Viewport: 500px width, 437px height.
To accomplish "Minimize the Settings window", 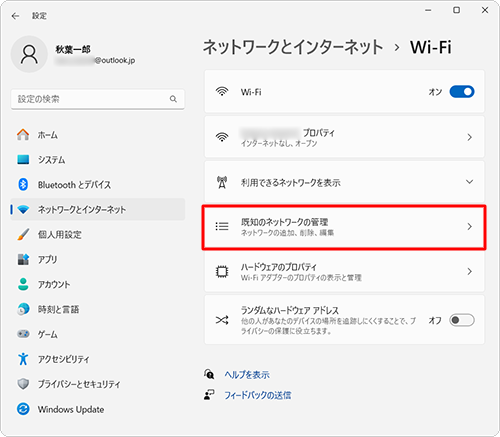I will 428,10.
